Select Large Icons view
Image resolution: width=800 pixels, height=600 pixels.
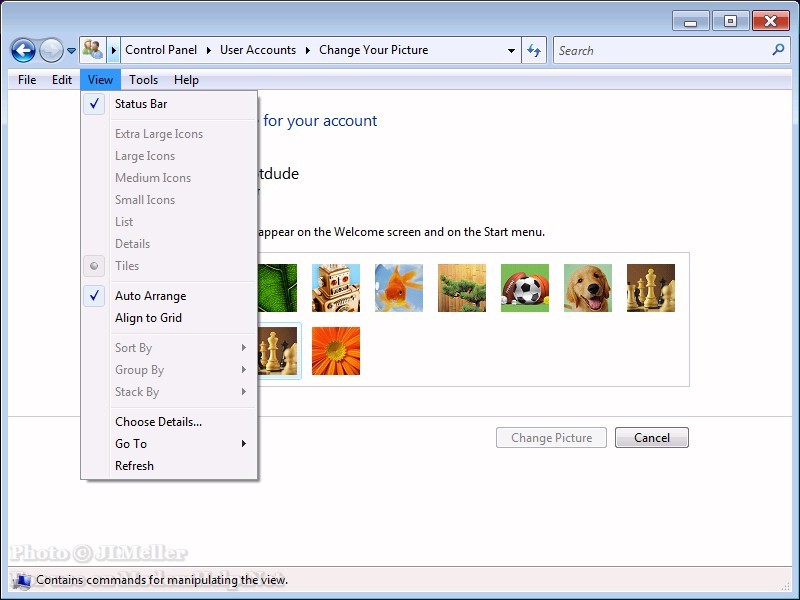tap(169, 156)
